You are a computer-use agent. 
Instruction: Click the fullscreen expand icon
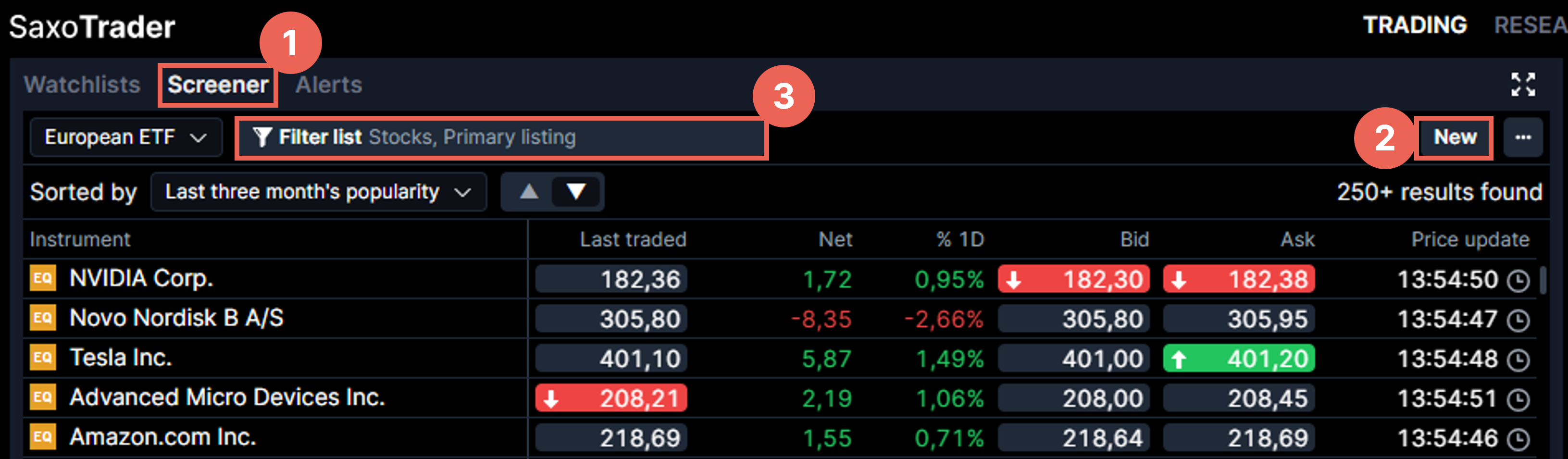(1522, 85)
